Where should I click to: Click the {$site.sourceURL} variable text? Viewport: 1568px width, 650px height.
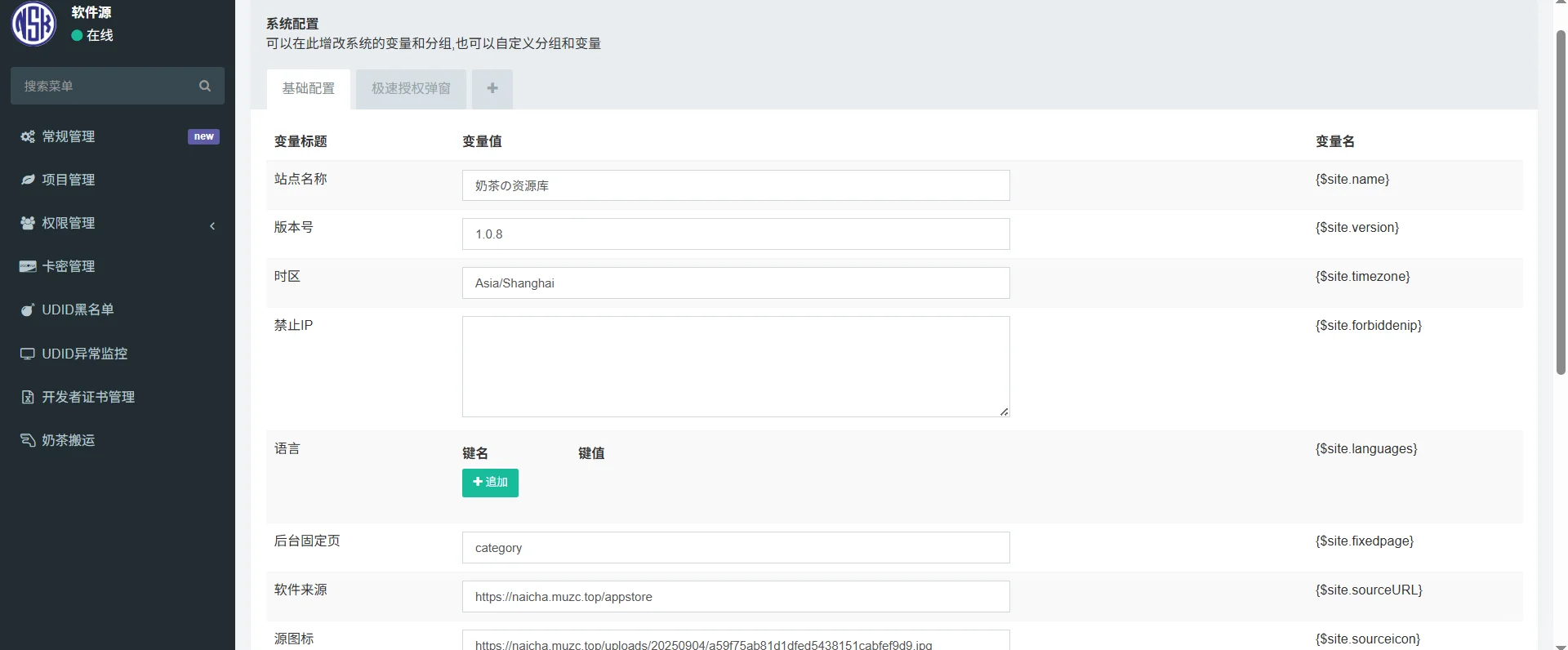[x=1369, y=590]
